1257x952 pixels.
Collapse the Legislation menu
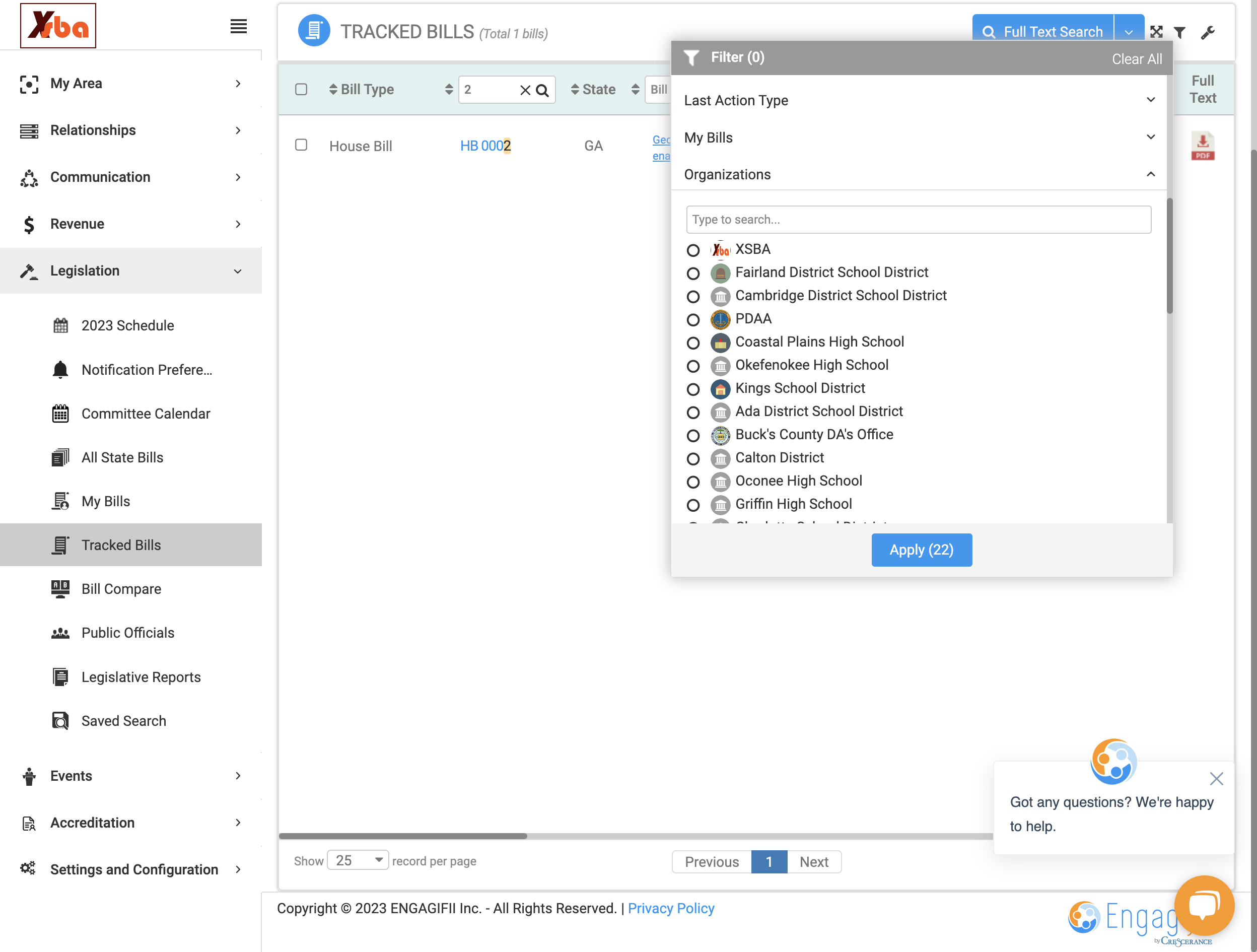131,270
